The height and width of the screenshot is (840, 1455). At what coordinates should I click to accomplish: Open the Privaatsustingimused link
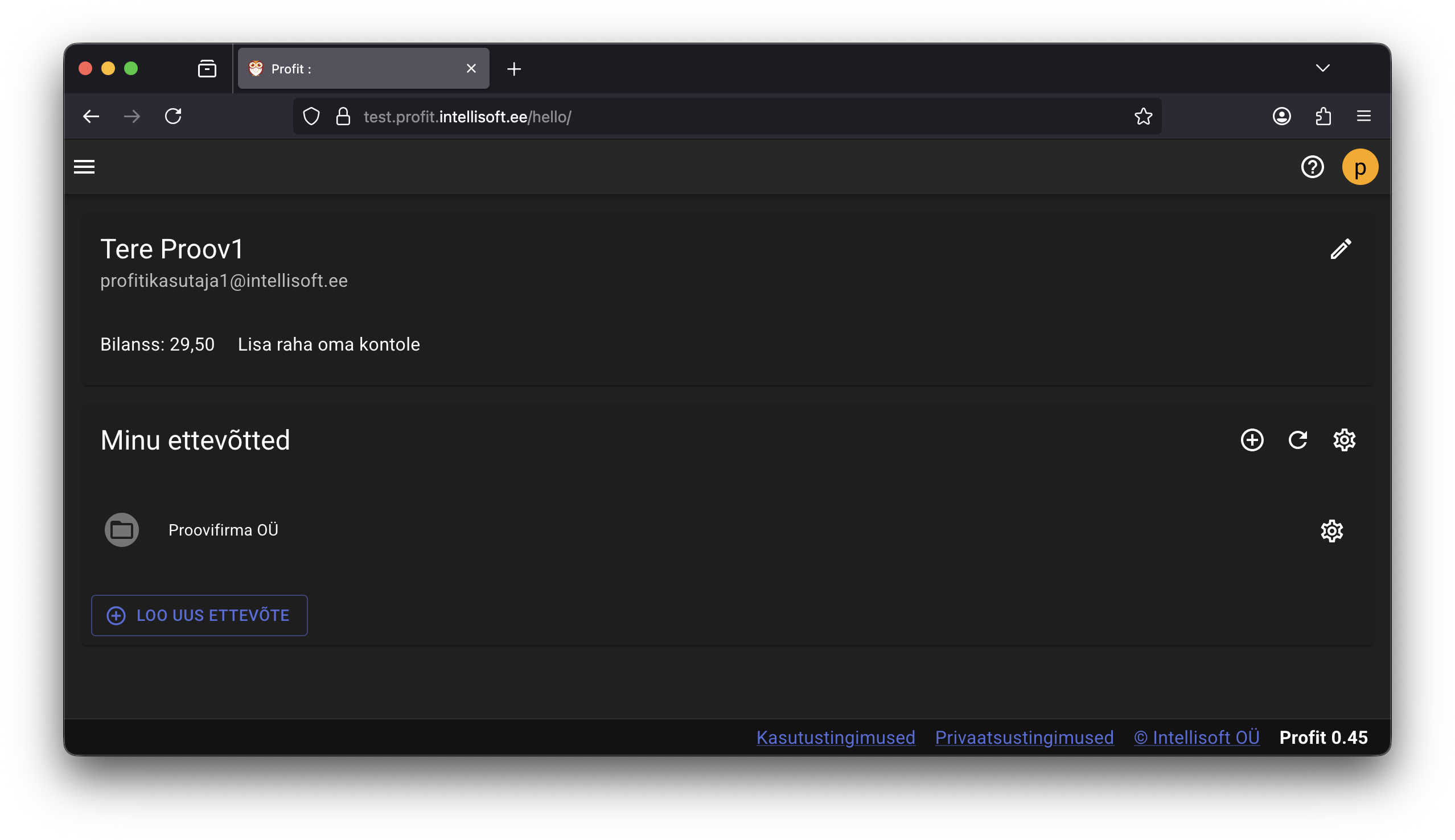[x=1024, y=738]
